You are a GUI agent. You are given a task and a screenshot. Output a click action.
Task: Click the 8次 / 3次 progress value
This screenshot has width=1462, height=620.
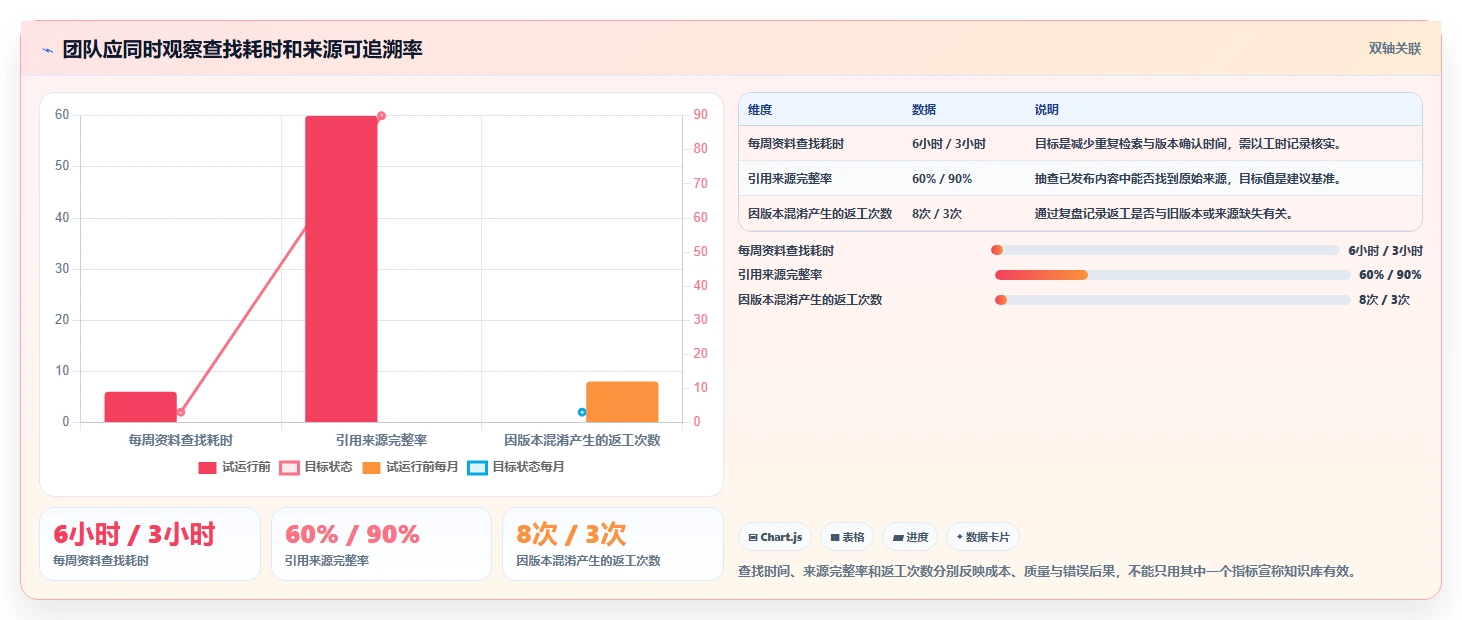[x=1384, y=300]
